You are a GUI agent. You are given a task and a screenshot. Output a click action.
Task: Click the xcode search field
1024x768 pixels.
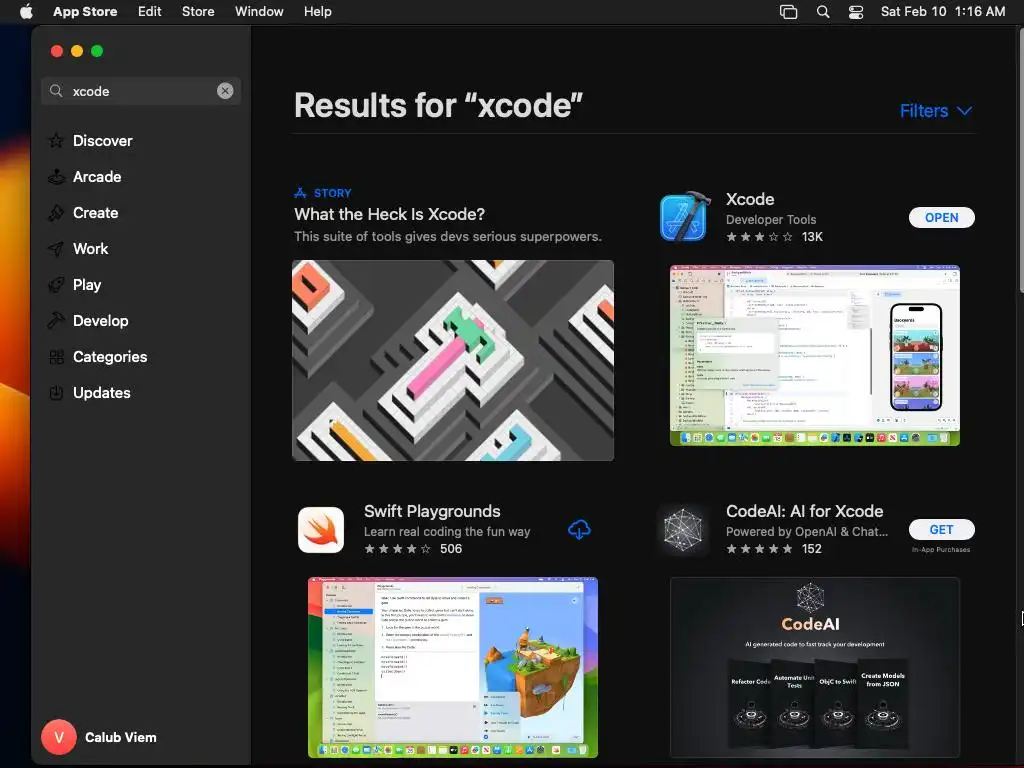(x=141, y=91)
